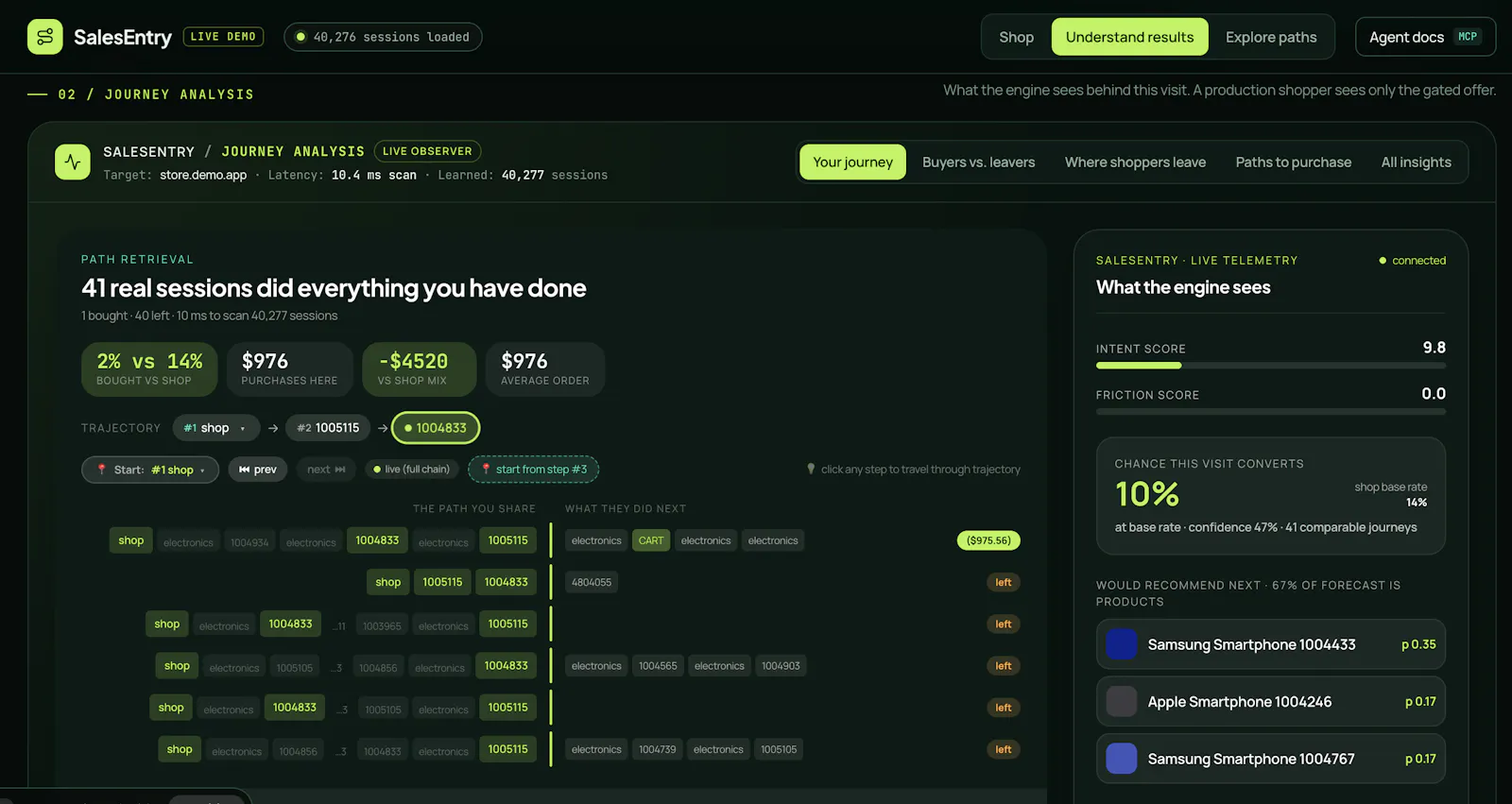Go to previous step with prev

pyautogui.click(x=258, y=470)
